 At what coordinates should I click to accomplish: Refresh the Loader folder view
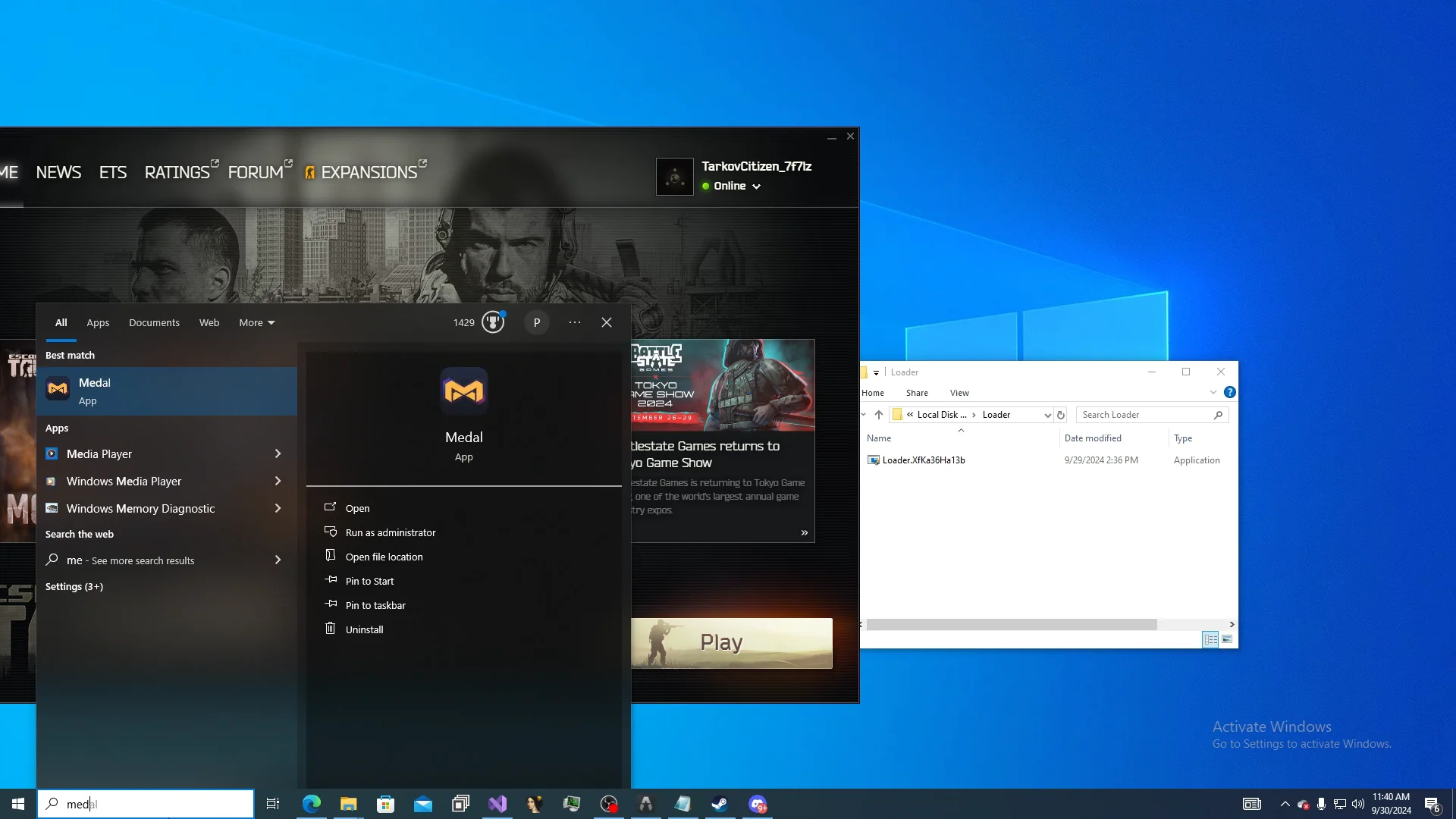coord(1060,415)
